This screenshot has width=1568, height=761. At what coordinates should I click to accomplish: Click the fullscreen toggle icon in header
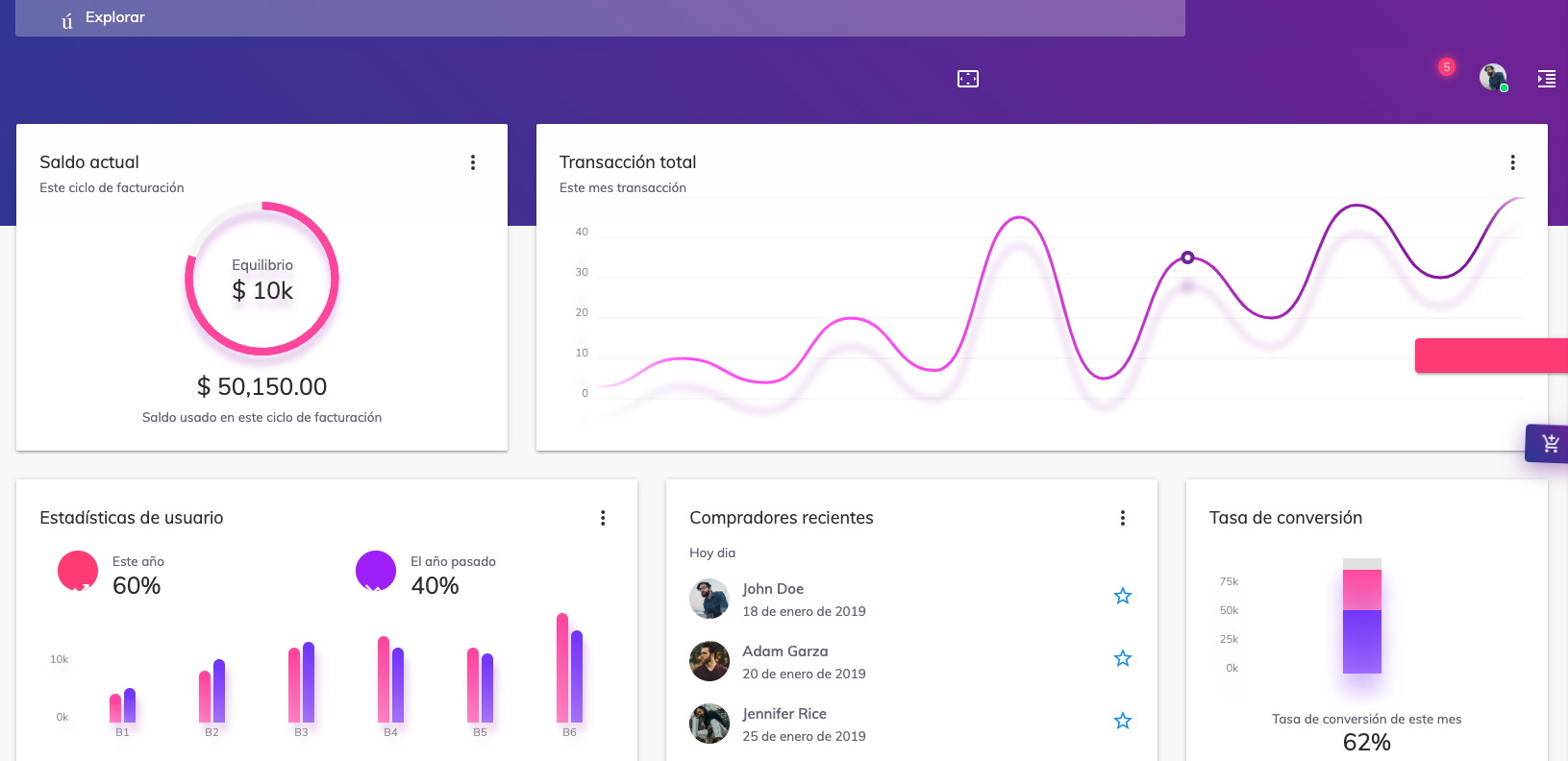[967, 79]
